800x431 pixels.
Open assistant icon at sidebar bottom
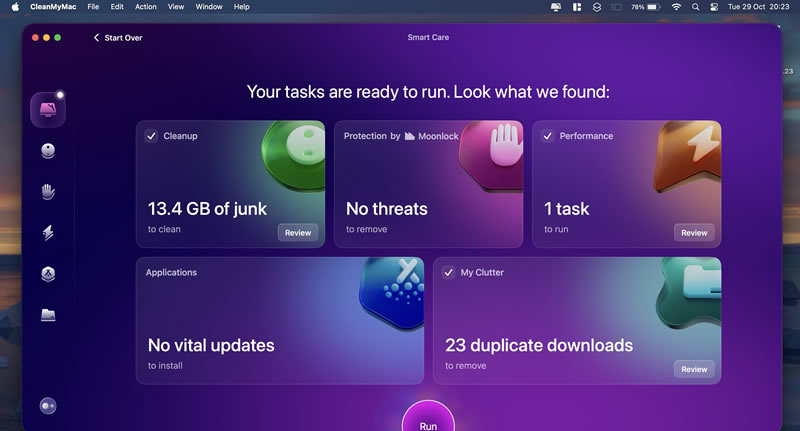pyautogui.click(x=48, y=406)
